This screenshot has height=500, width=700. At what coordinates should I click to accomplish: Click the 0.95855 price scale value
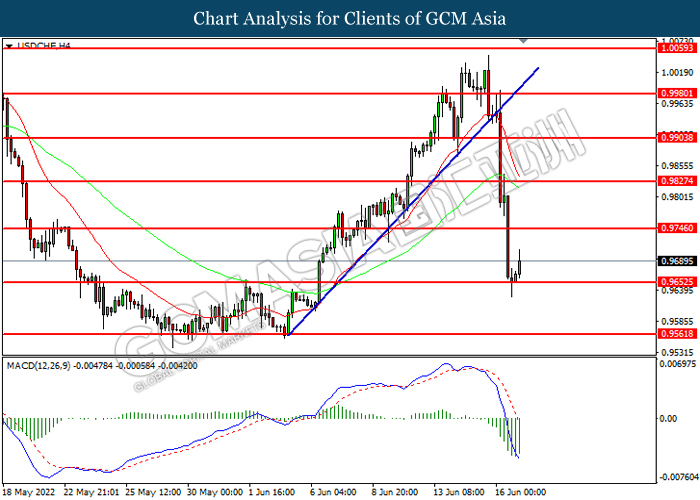coord(677,321)
